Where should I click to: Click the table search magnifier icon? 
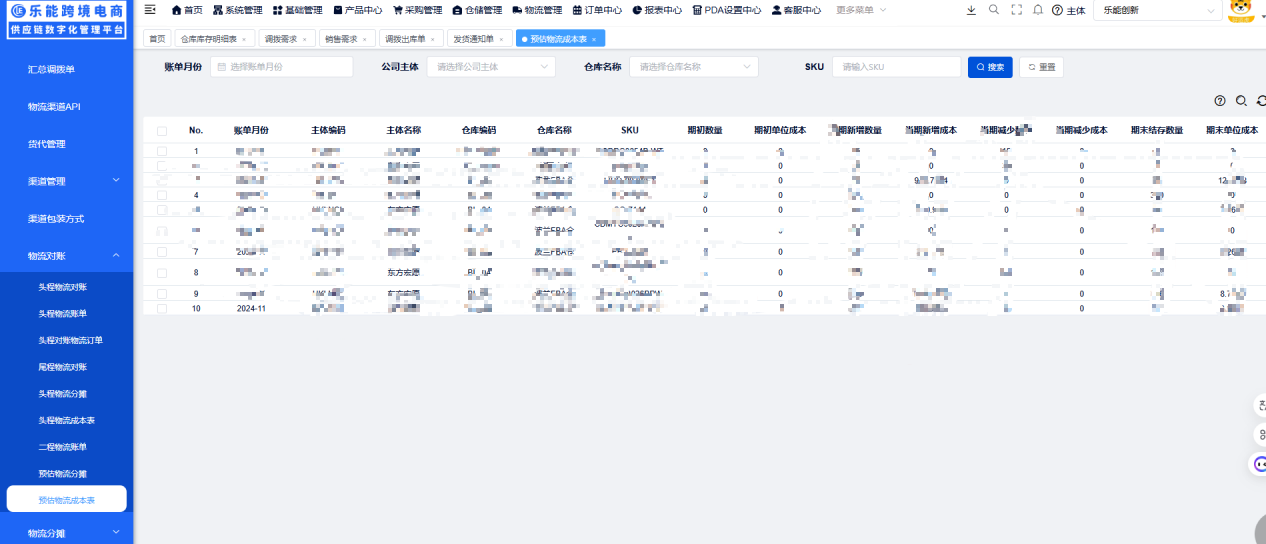(1241, 101)
